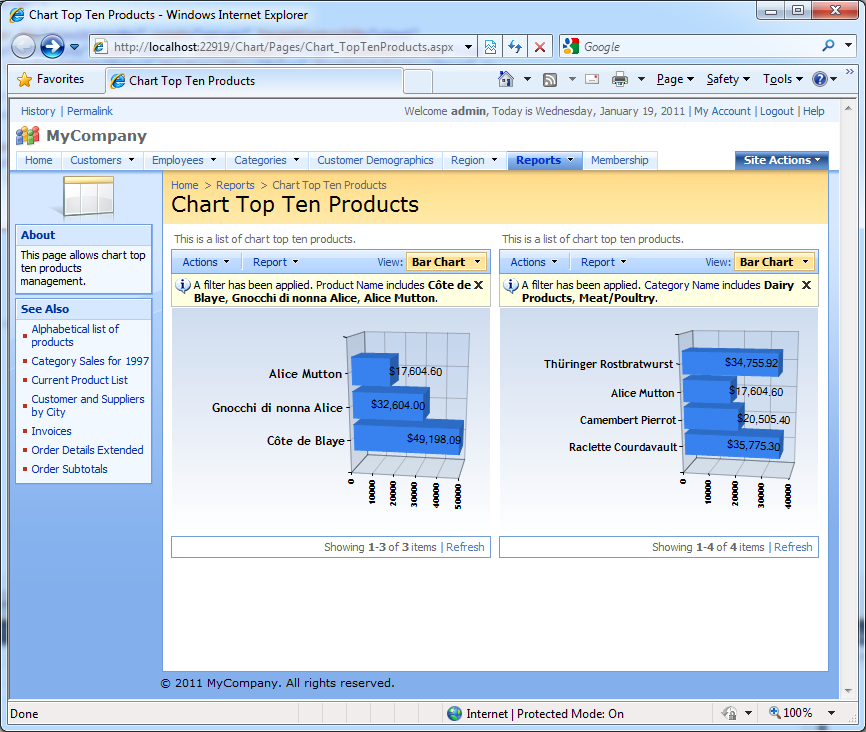This screenshot has height=732, width=866.
Task: Open the My Account link
Action: pyautogui.click(x=722, y=111)
